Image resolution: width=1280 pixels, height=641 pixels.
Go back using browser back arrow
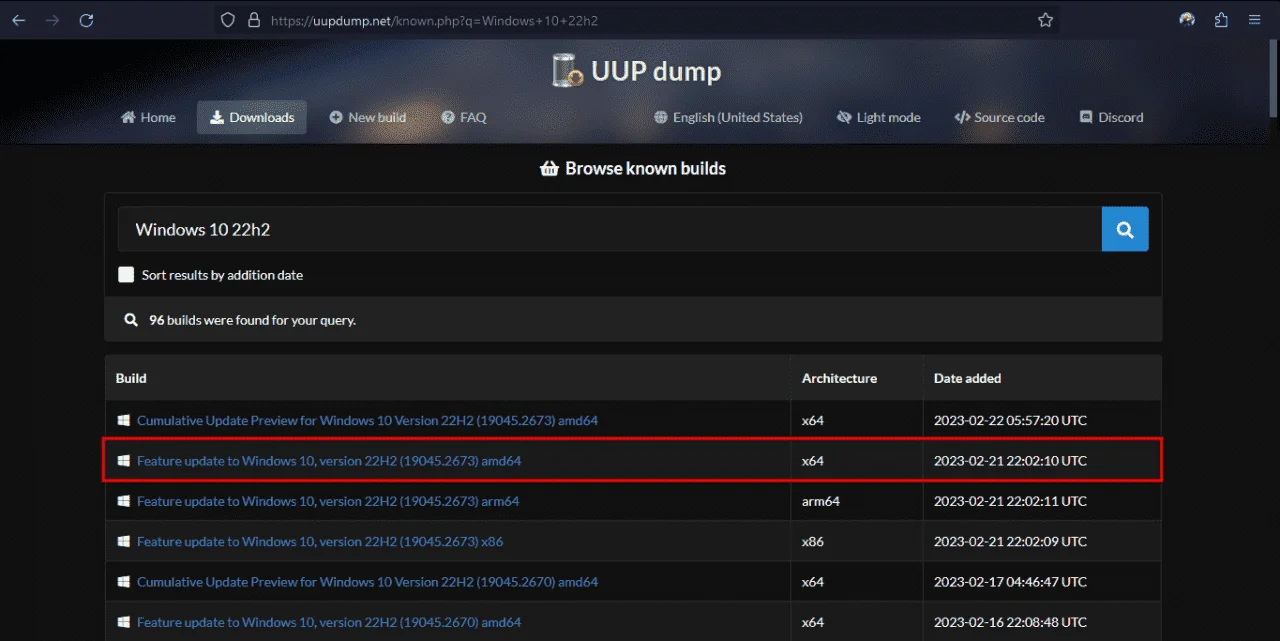(x=18, y=20)
